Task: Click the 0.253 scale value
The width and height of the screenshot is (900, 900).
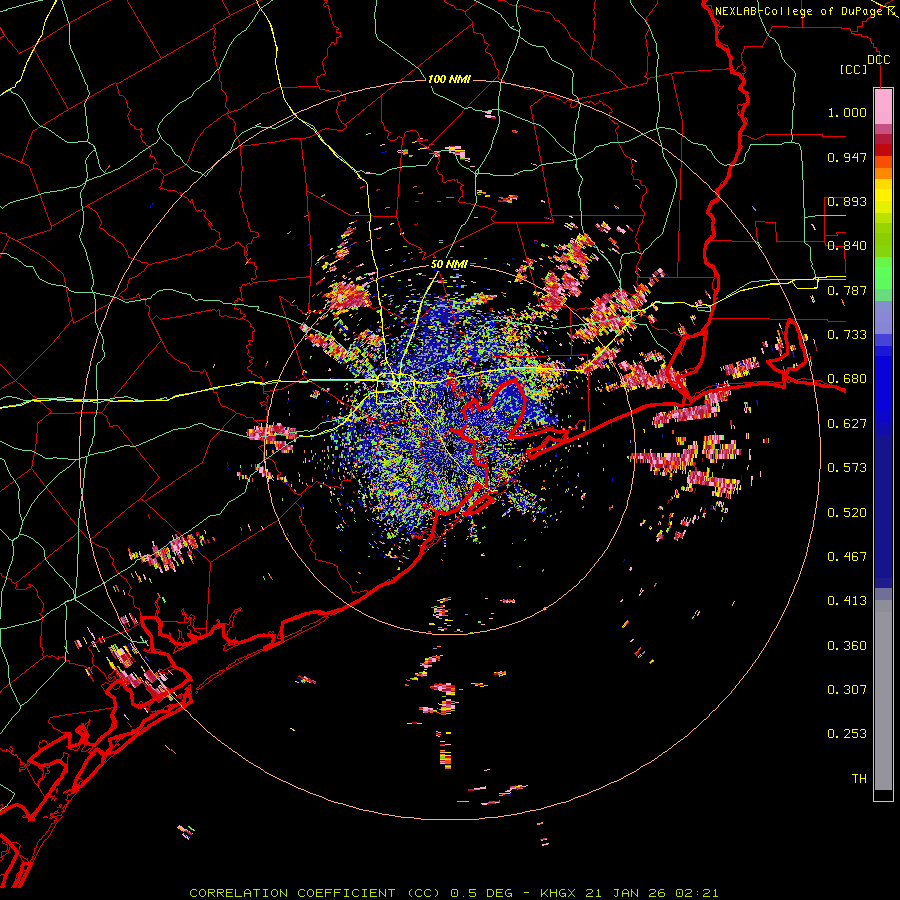Action: click(x=847, y=734)
